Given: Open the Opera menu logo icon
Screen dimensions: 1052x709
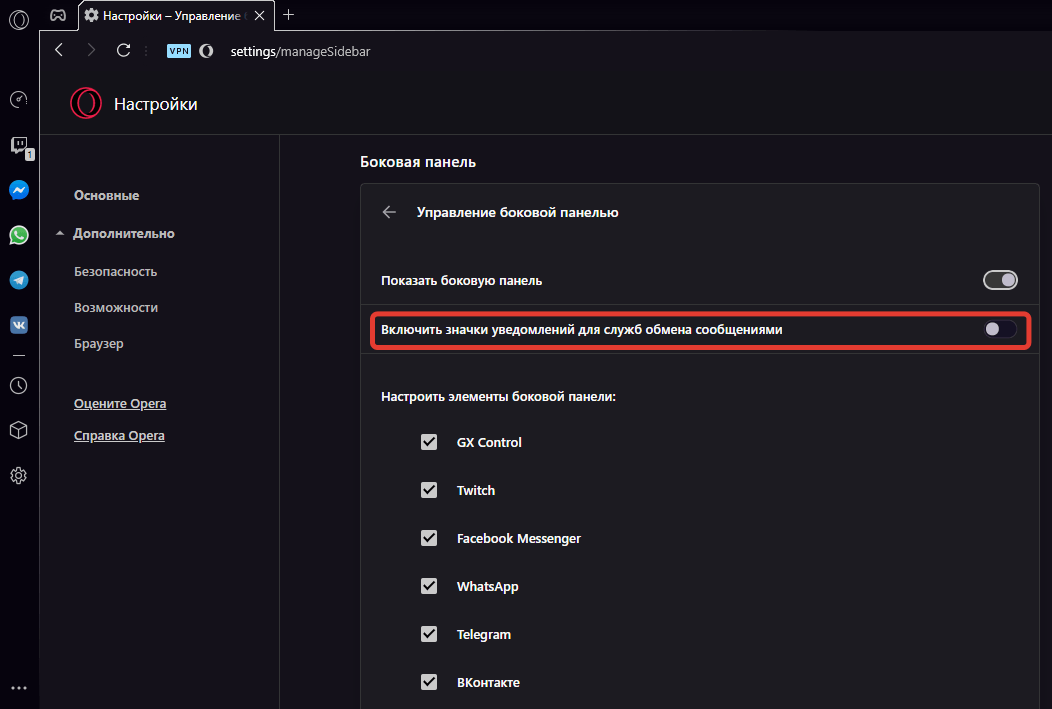Looking at the screenshot, I should [19, 19].
